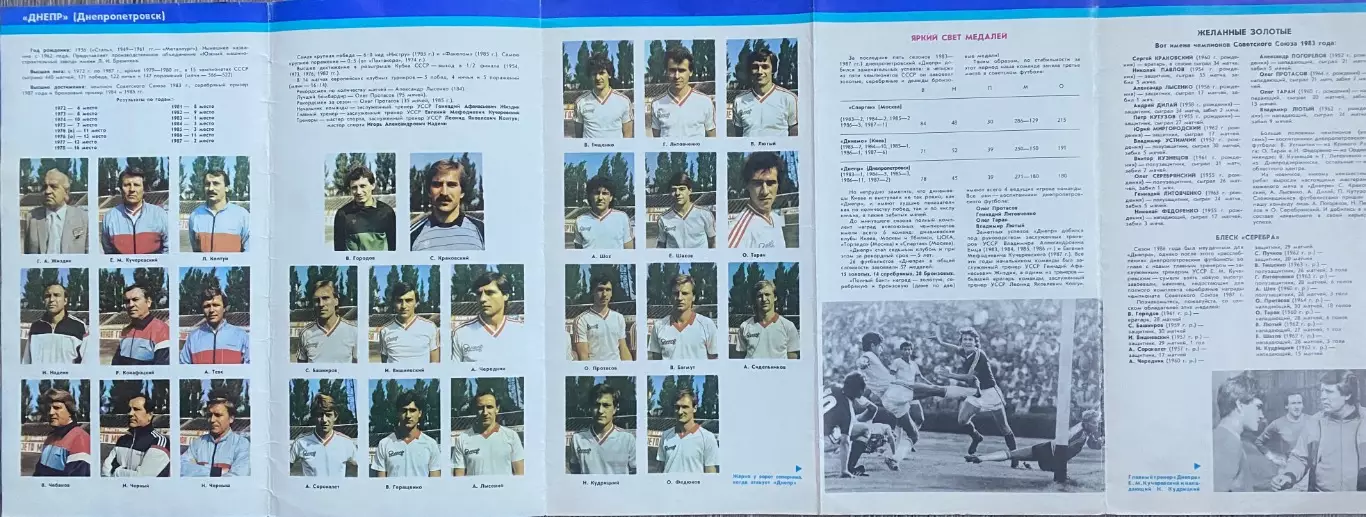Click the photo of Г. А. Жиздик
The height and width of the screenshot is (517, 1366).
pyautogui.click(x=55, y=206)
